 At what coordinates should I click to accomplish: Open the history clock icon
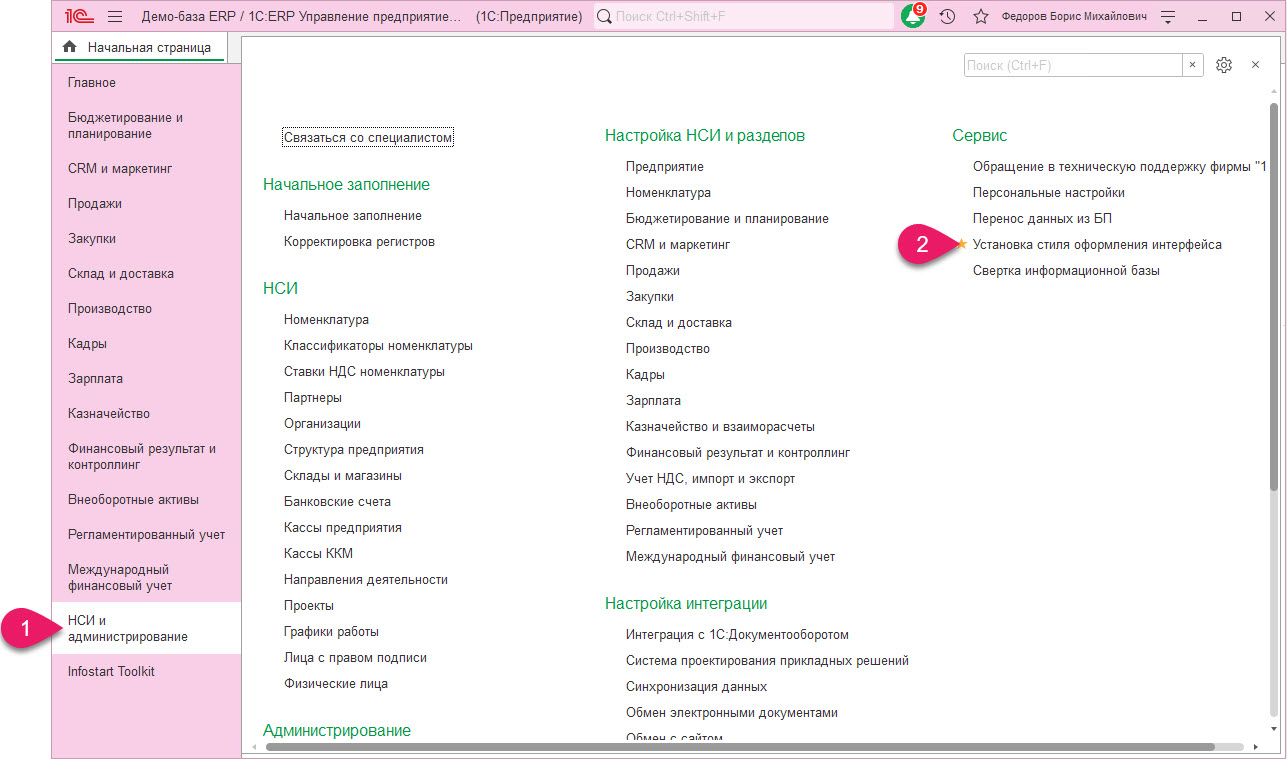tap(947, 17)
